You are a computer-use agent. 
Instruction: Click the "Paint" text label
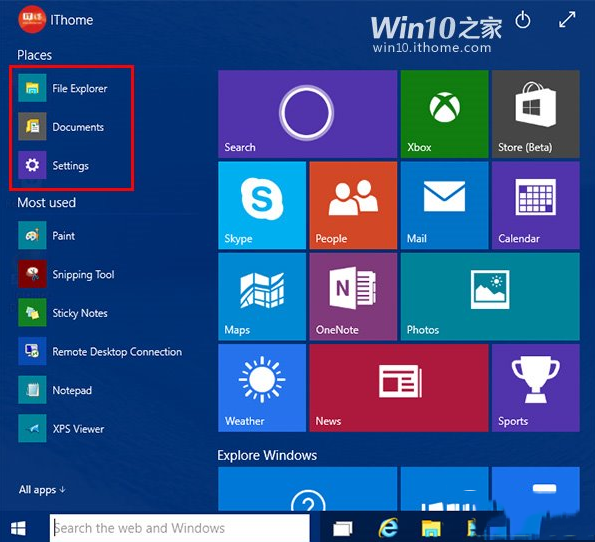point(63,236)
